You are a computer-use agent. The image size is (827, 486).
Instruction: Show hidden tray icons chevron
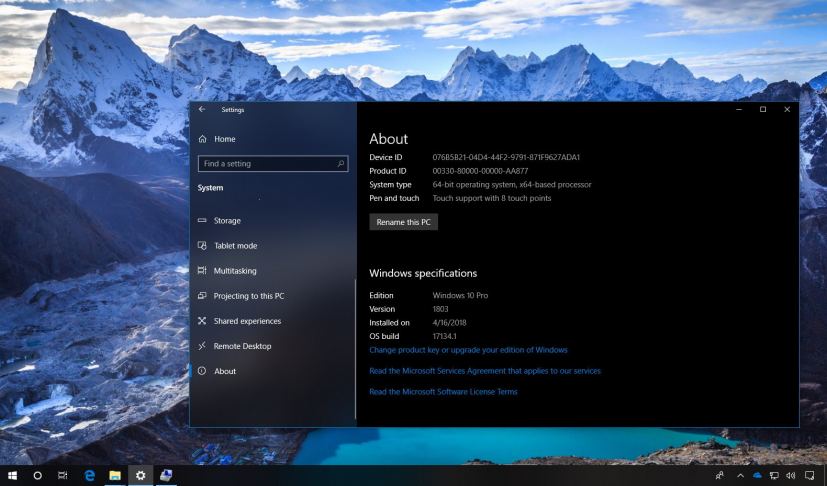[741, 475]
